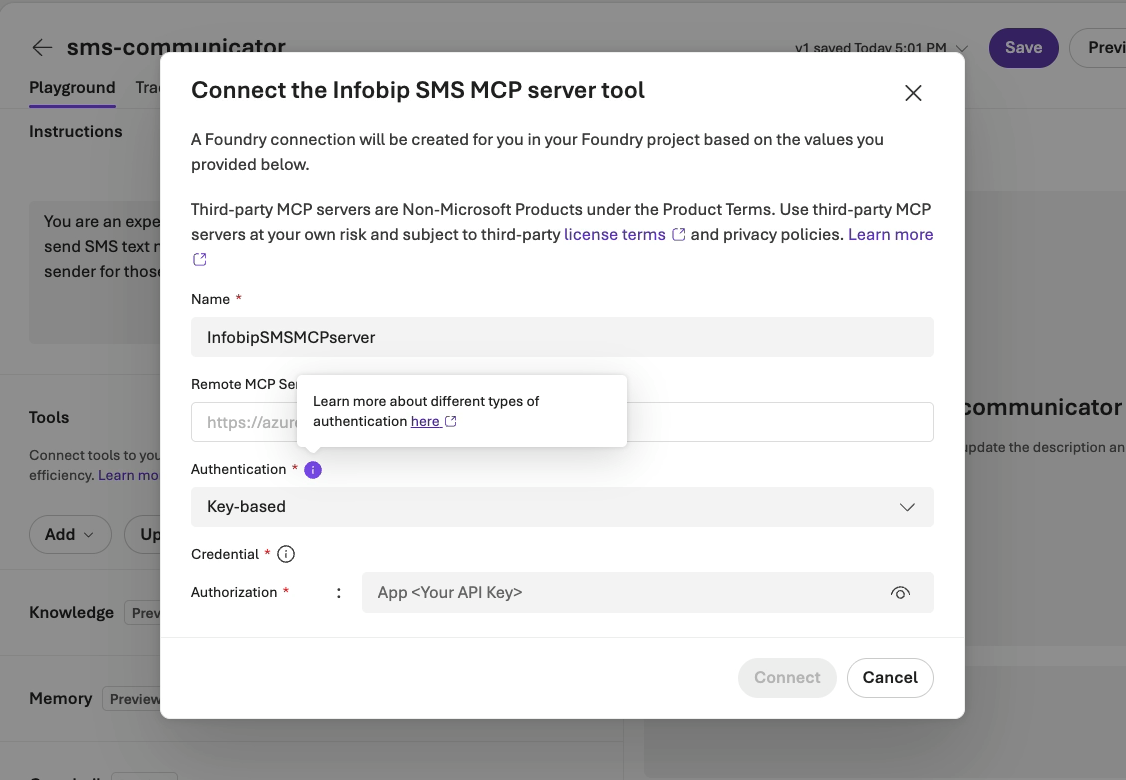Click external link icon beside license terms
Viewport: 1126px width, 780px height.
pyautogui.click(x=678, y=234)
